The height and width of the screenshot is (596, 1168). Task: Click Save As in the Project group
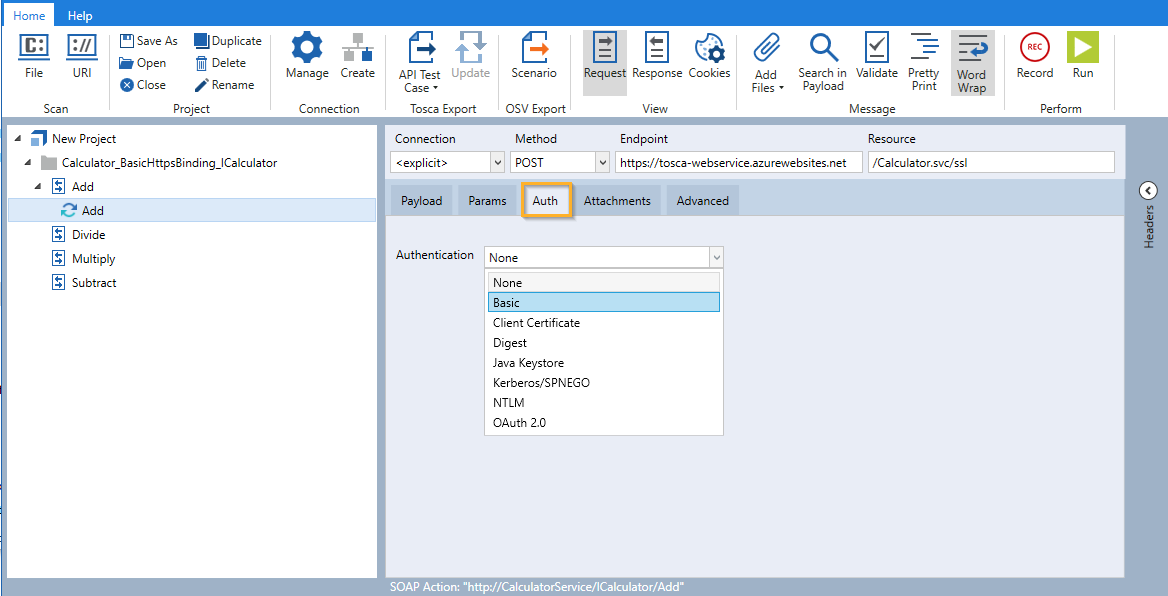click(148, 41)
